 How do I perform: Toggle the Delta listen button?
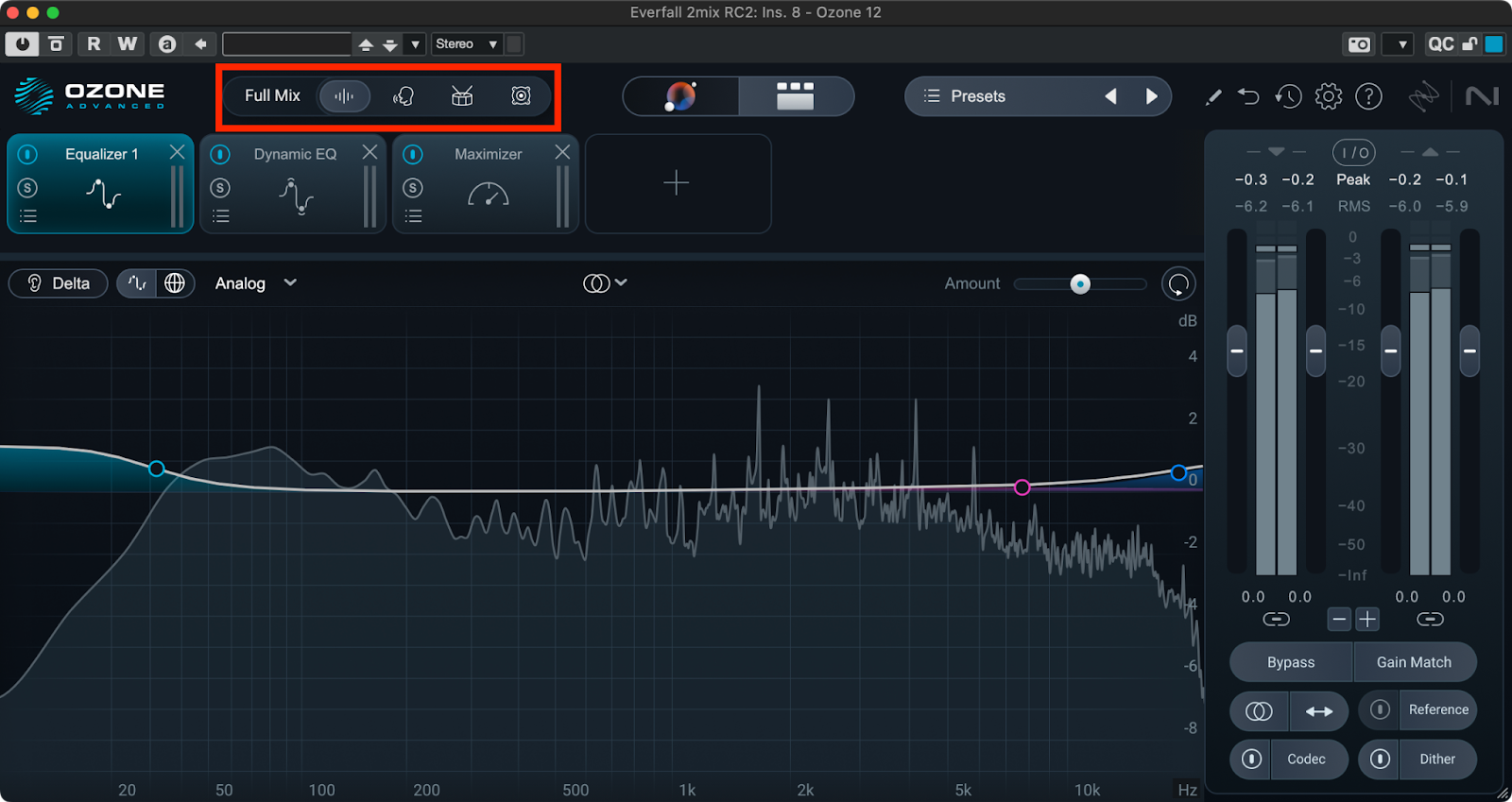point(59,283)
